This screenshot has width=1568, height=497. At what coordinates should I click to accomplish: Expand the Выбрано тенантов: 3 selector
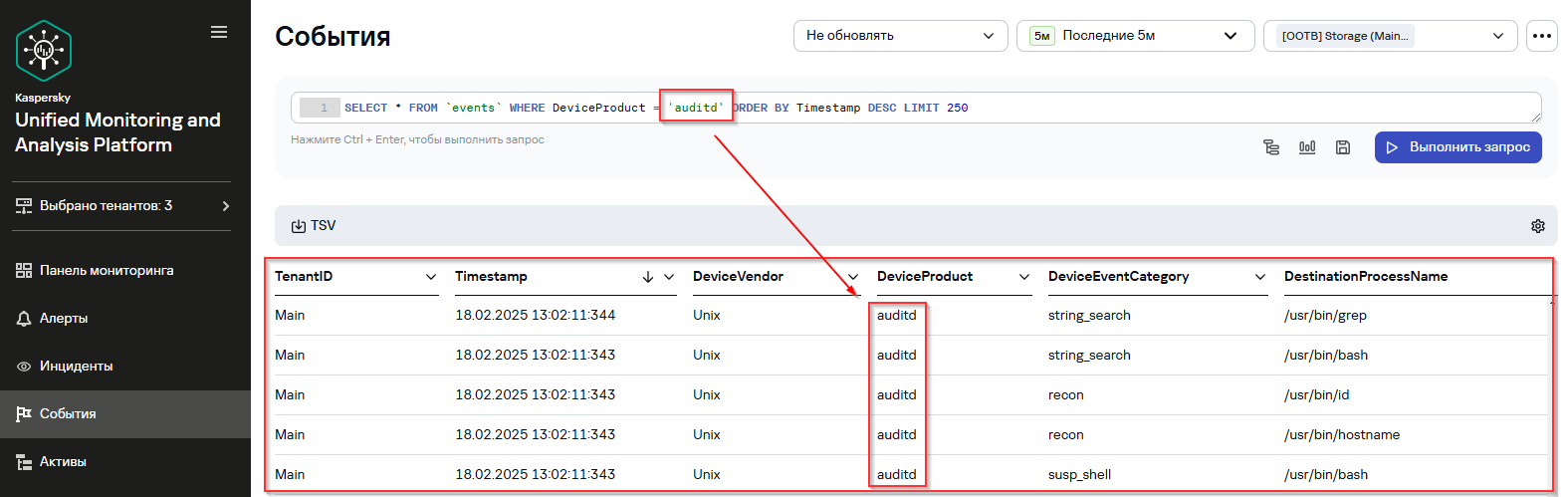121,206
